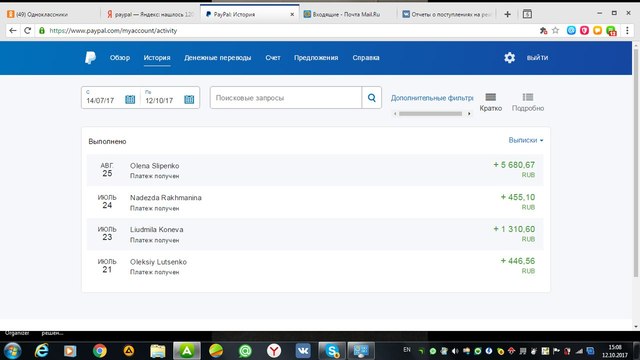The height and width of the screenshot is (360, 640).
Task: Expand the Выписки dropdown
Action: (526, 140)
